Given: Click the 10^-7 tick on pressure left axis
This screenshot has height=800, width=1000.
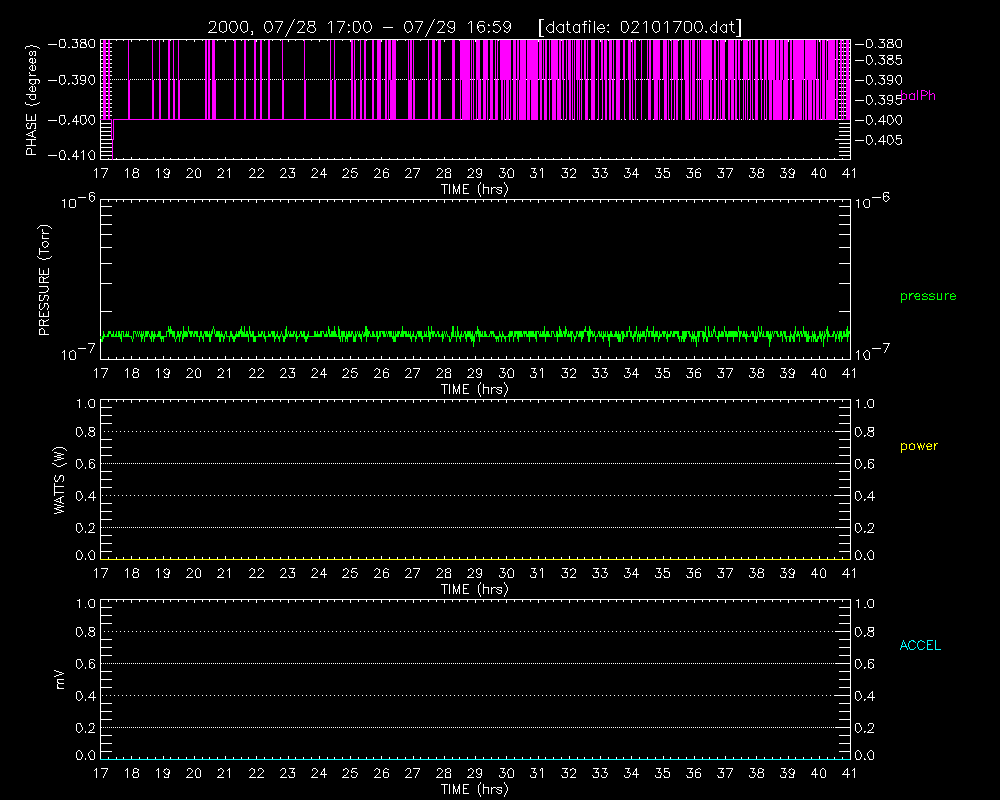Looking at the screenshot, I should 78,352.
